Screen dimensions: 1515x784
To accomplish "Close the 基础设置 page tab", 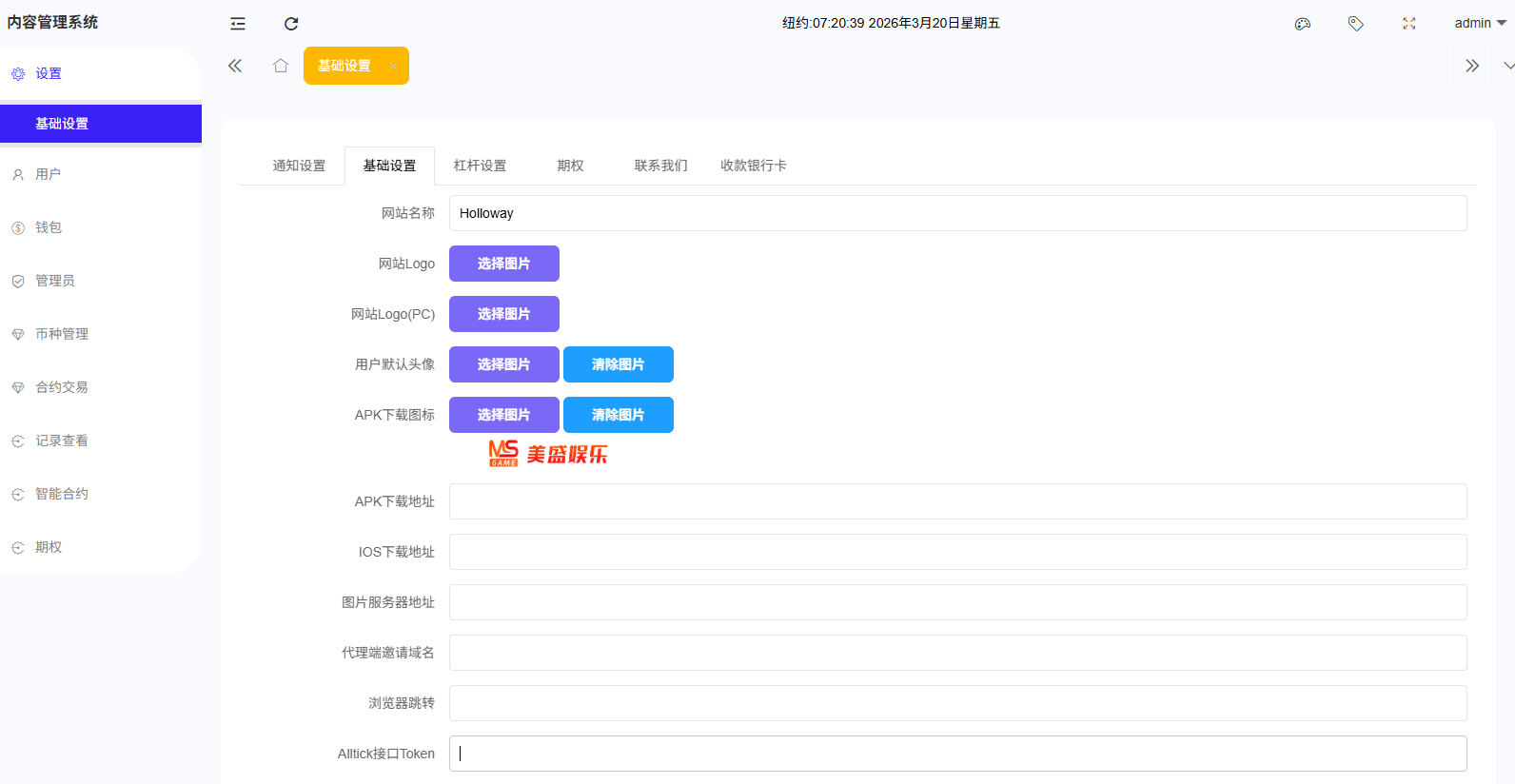I will [x=393, y=67].
